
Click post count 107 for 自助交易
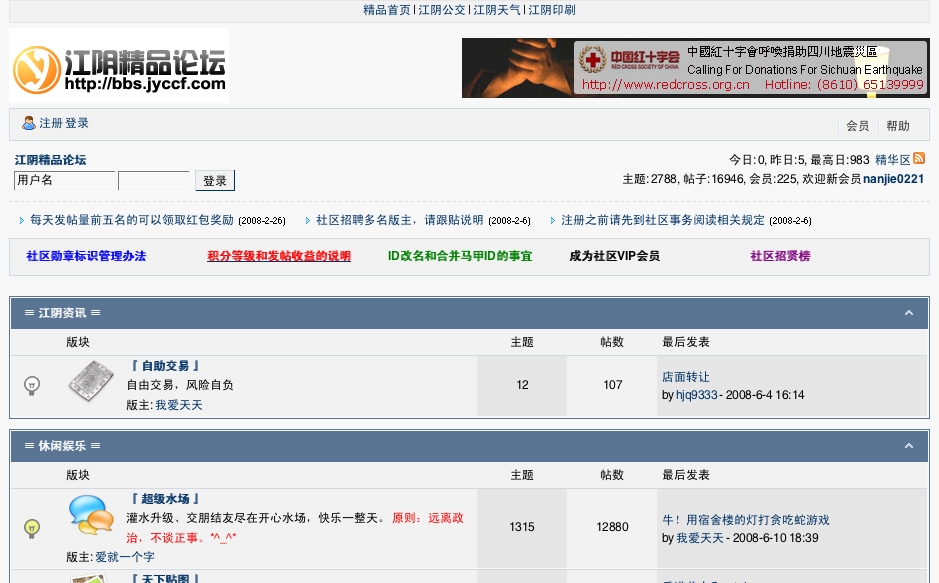[x=613, y=385]
